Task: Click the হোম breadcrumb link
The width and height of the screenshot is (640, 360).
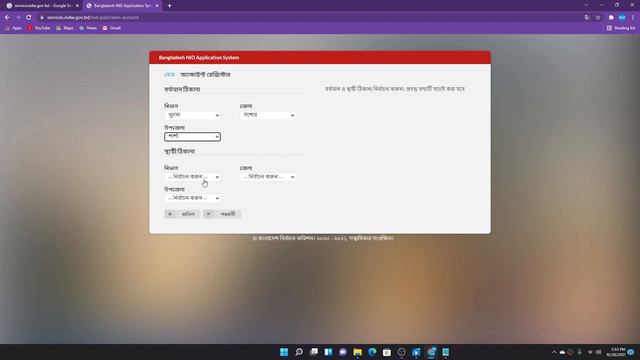Action: [169, 74]
